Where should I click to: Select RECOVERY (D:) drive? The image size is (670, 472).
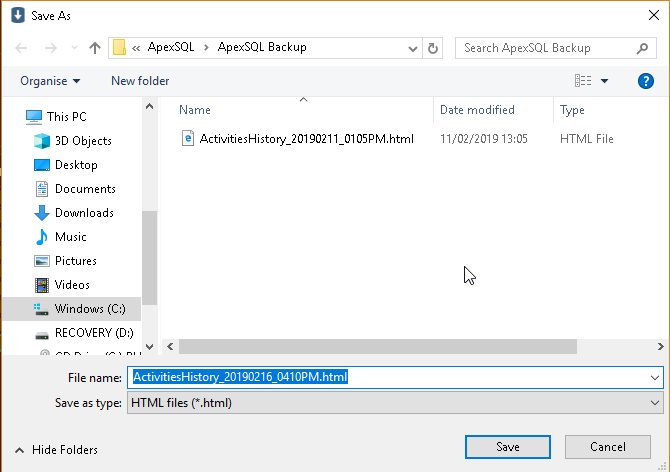click(93, 333)
